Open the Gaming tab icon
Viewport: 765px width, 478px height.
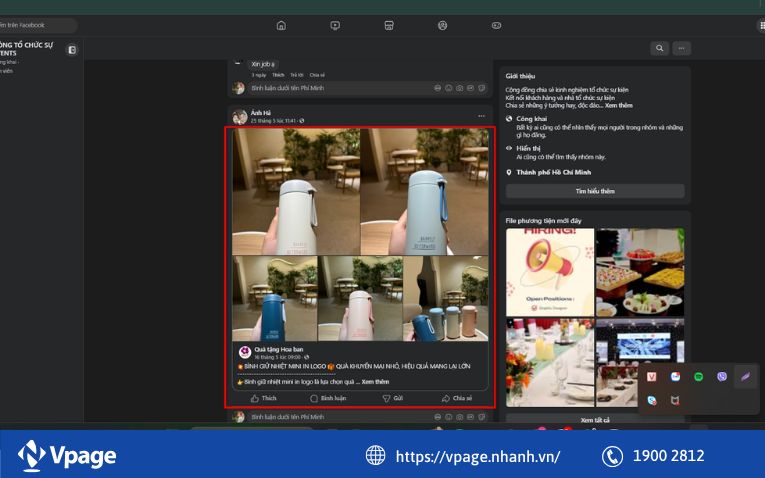coord(496,25)
